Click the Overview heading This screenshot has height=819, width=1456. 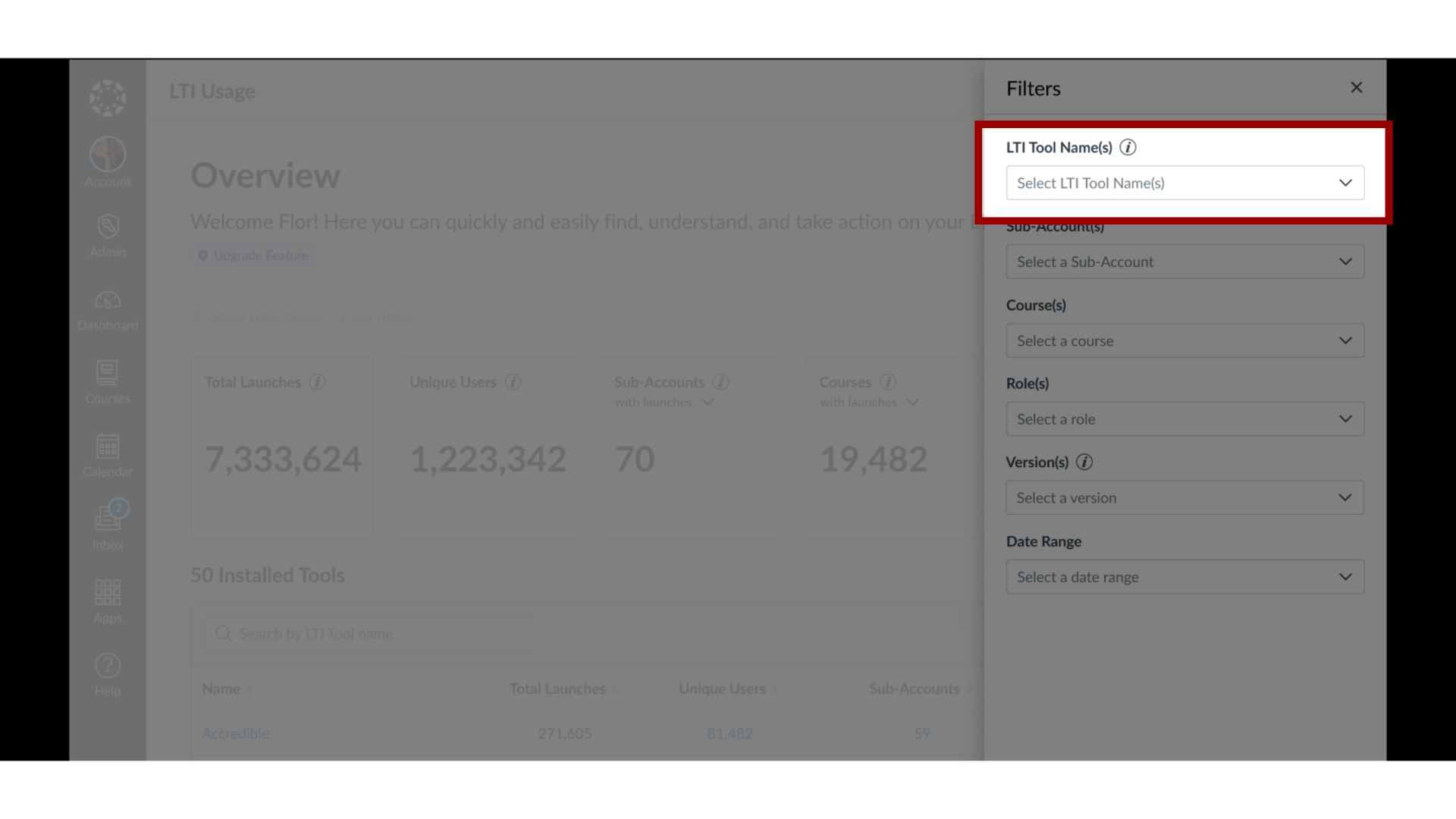pos(265,176)
